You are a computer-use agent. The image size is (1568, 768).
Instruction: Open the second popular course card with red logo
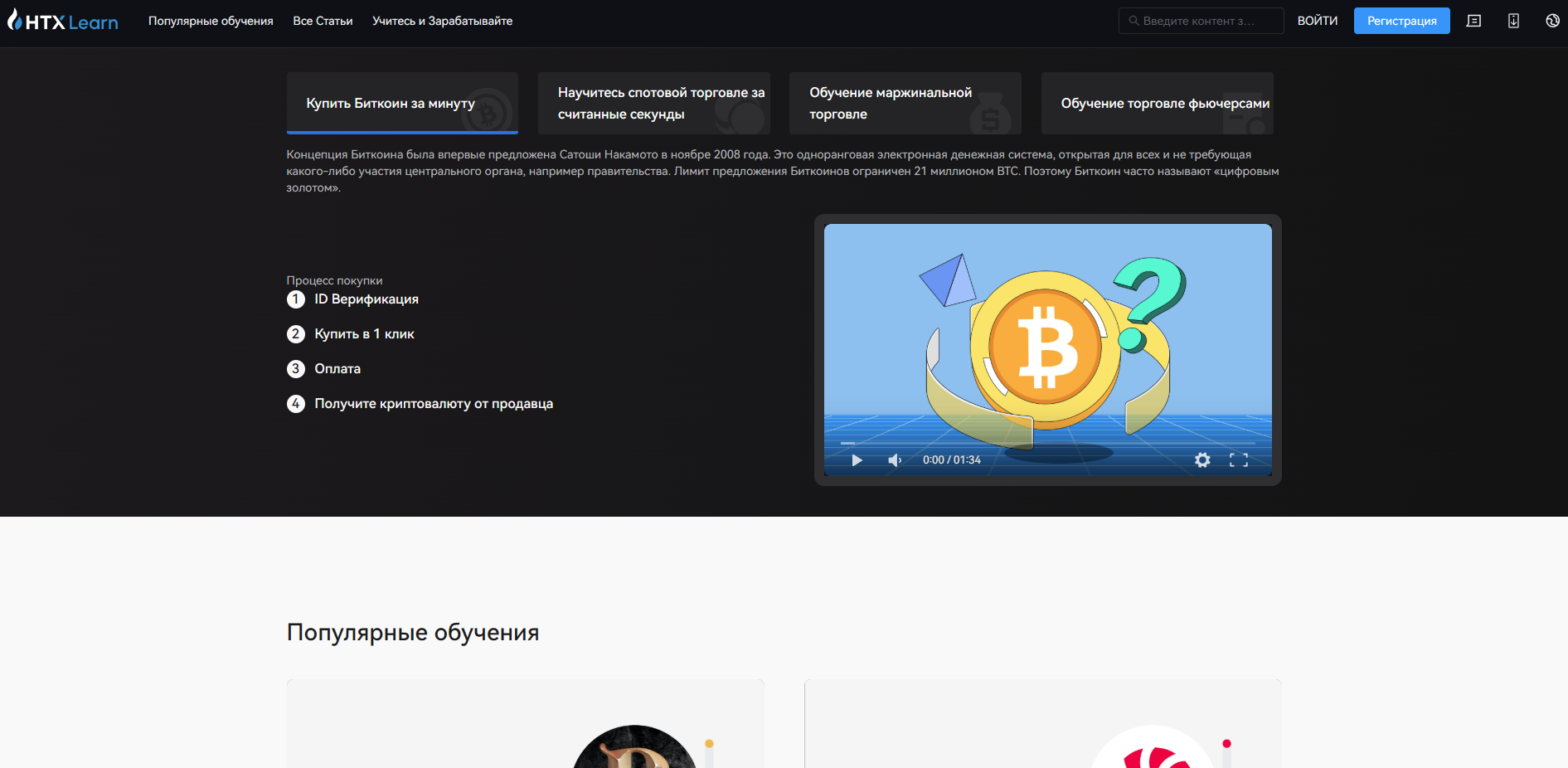coord(1043,724)
